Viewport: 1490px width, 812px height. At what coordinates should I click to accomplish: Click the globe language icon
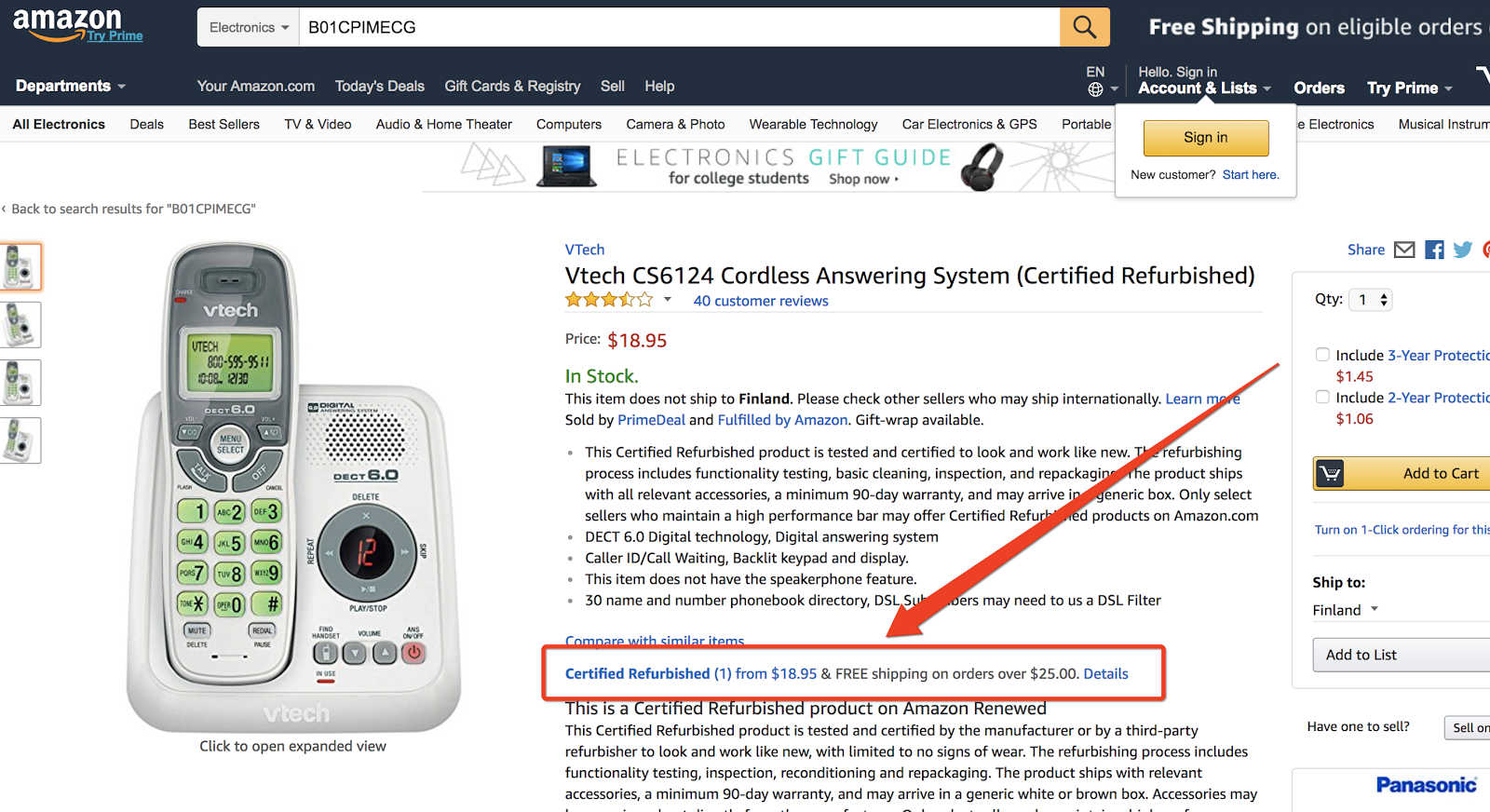pyautogui.click(x=1095, y=89)
